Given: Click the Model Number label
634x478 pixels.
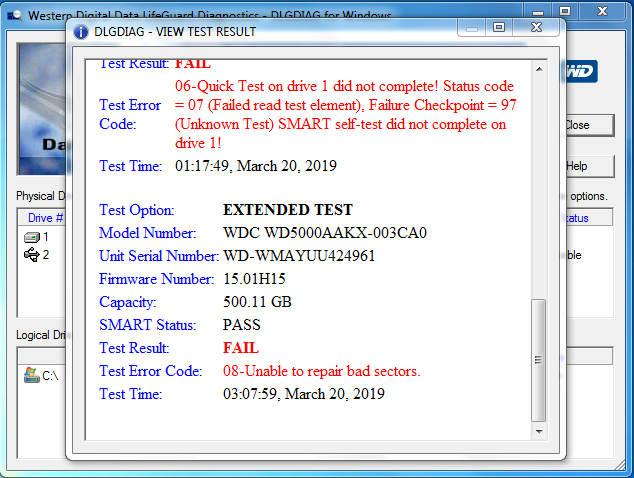Looking at the screenshot, I should tap(148, 233).
